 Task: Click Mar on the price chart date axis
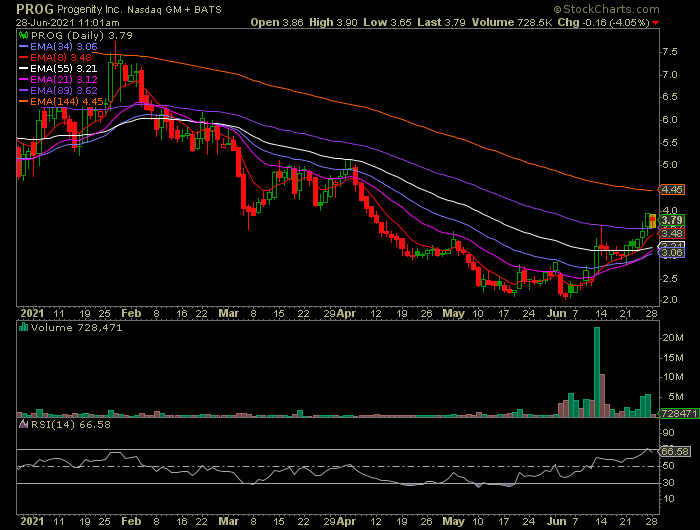coord(228,313)
